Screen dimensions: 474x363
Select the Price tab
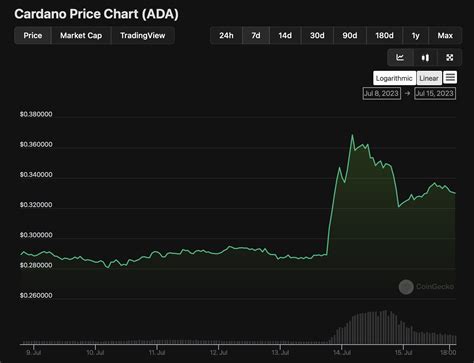pos(33,35)
